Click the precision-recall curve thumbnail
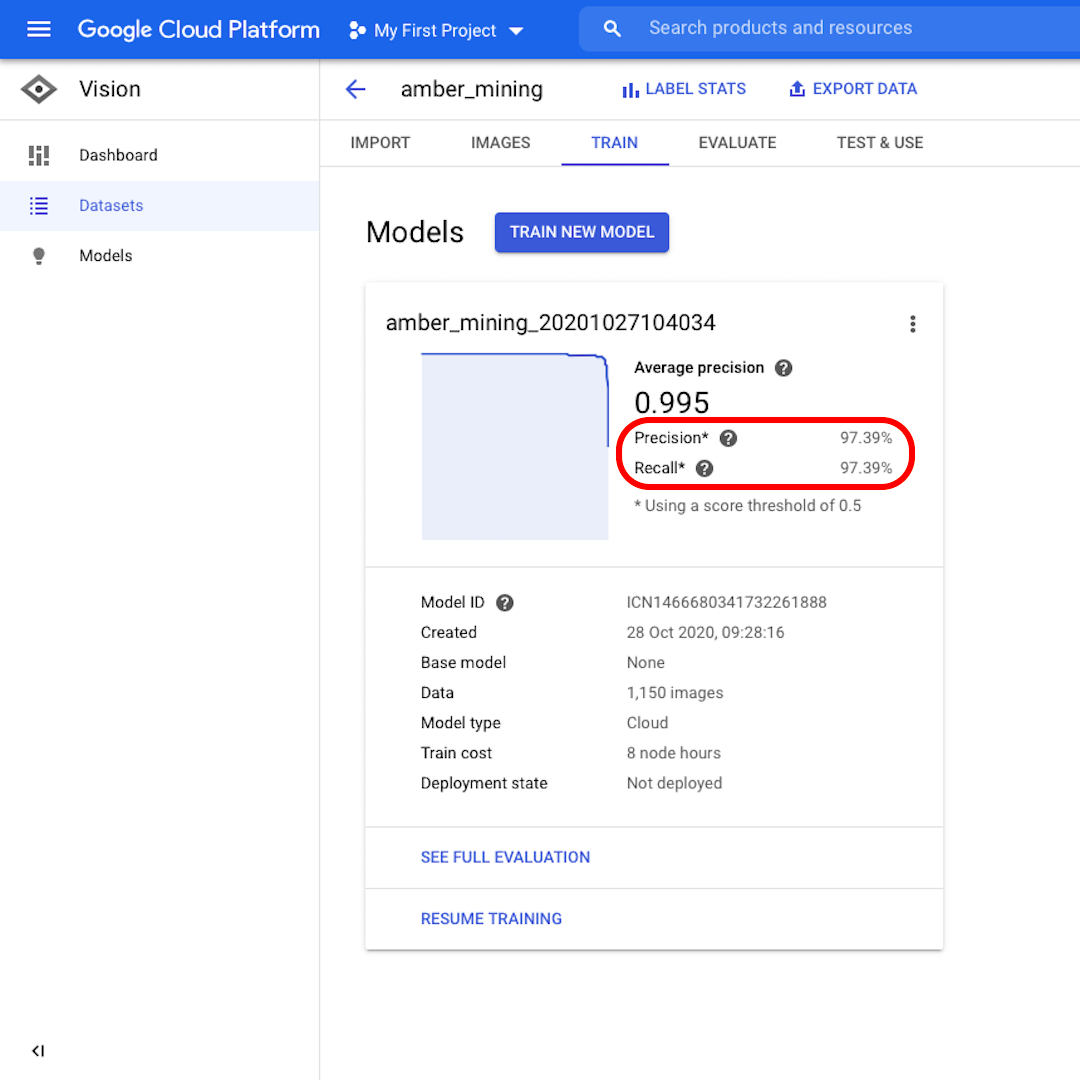The width and height of the screenshot is (1080, 1080). [515, 446]
